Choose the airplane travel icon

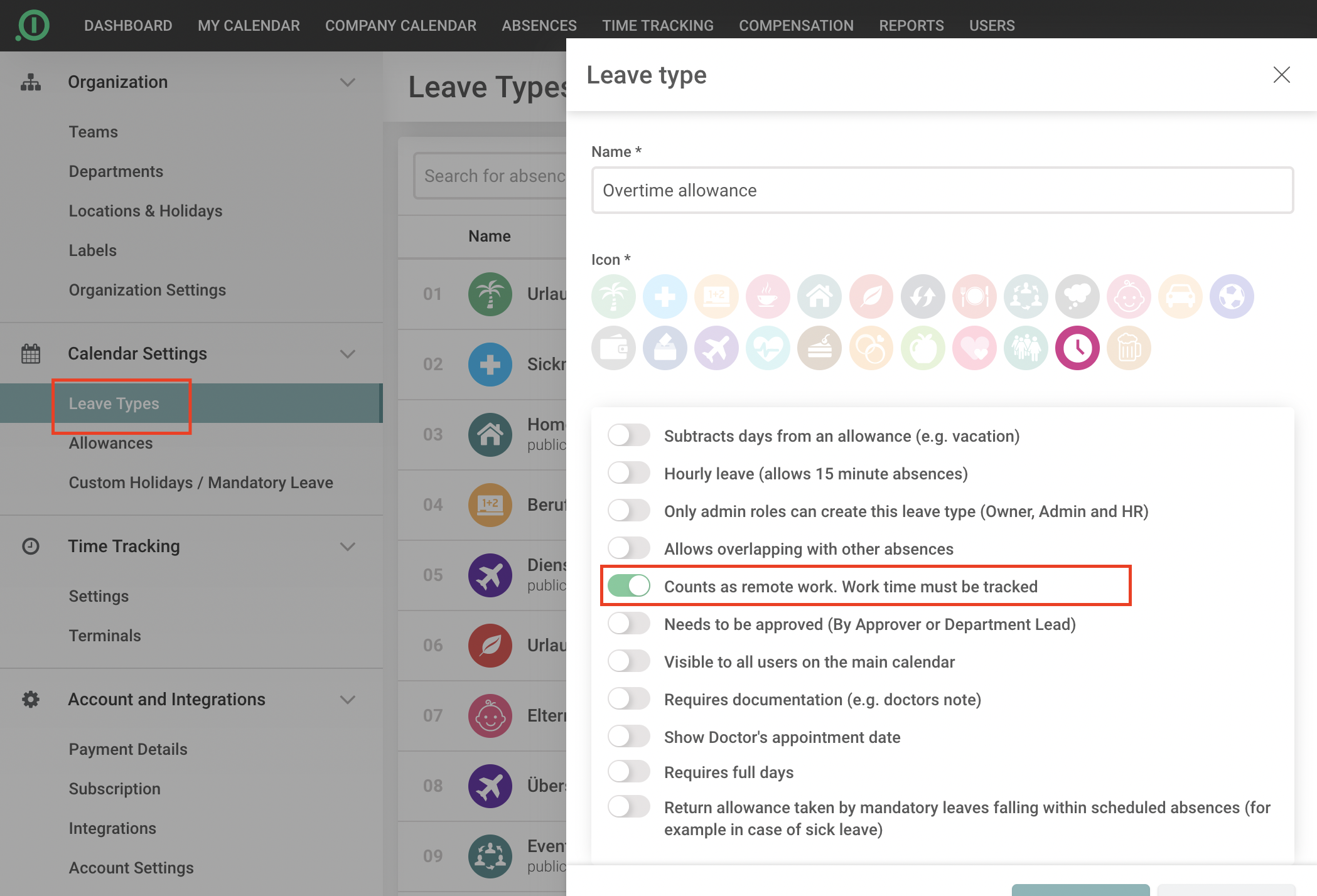coord(716,348)
